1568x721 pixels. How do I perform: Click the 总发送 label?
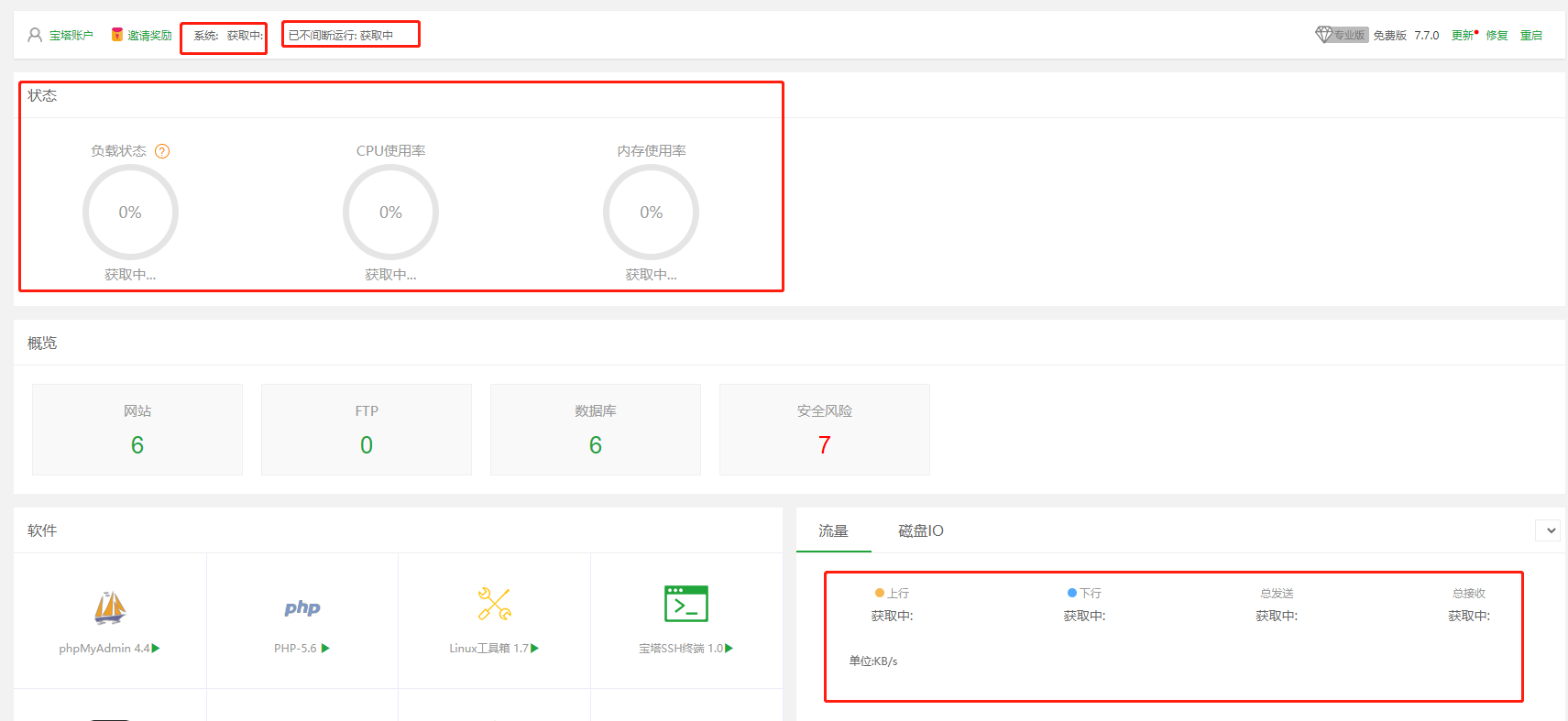(x=1277, y=594)
